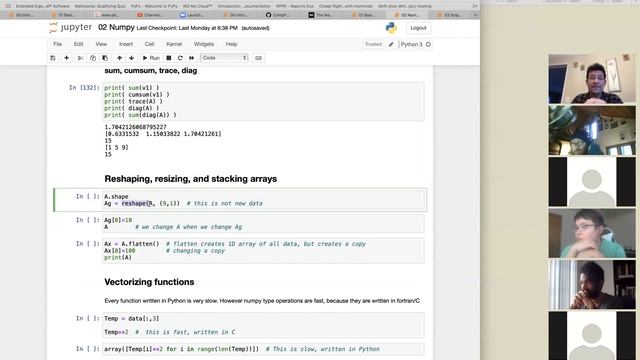The width and height of the screenshot is (640, 360).
Task: Select the first blank avatar participant tile
Action: [x=592, y=182]
